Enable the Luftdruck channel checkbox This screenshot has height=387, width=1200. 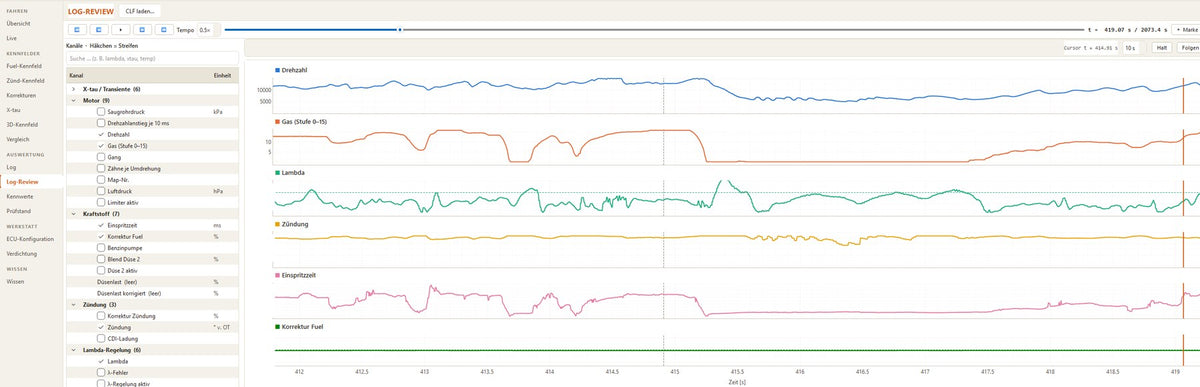click(x=101, y=190)
